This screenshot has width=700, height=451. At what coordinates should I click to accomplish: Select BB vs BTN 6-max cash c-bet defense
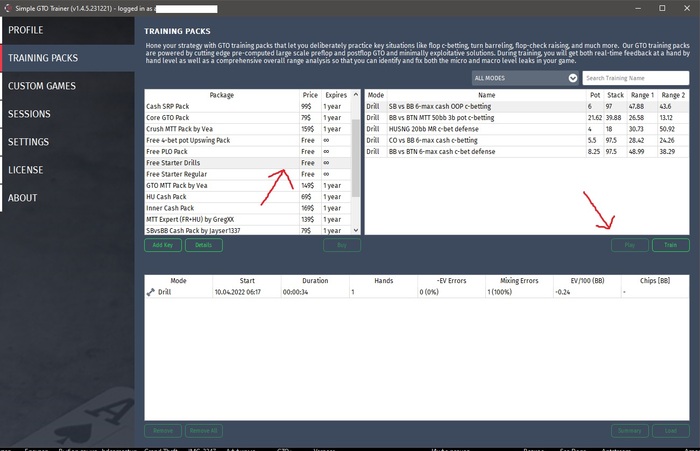click(527, 152)
